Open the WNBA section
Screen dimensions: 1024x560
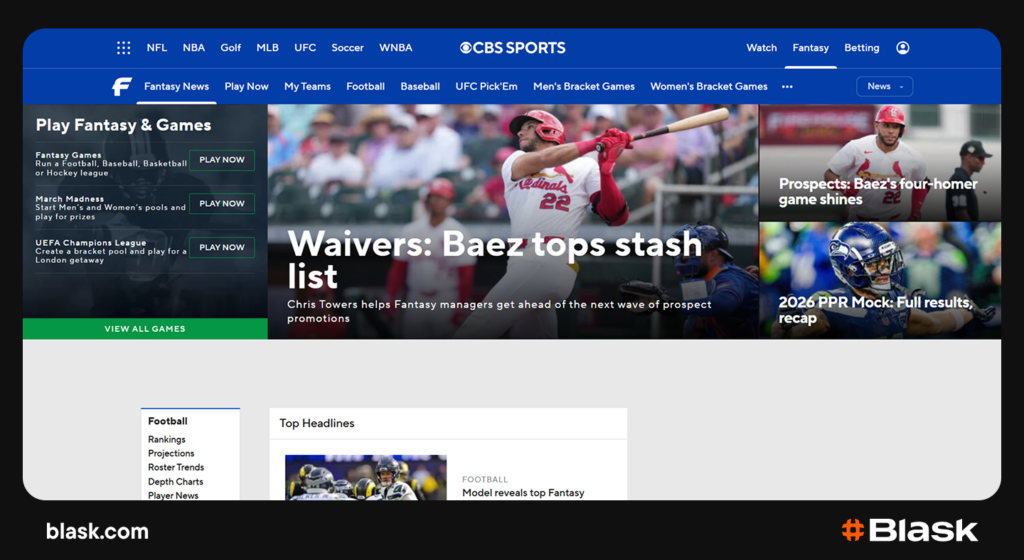pos(396,48)
